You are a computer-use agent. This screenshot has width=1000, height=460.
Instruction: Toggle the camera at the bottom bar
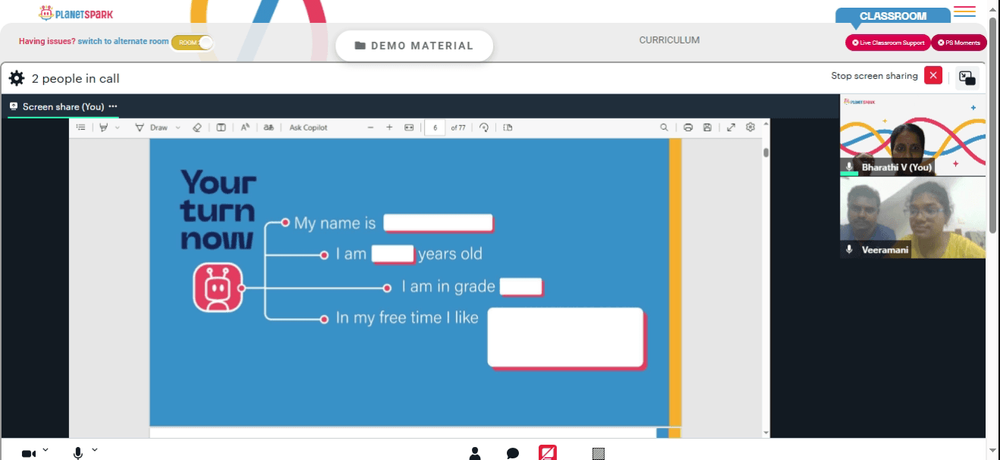[29, 454]
